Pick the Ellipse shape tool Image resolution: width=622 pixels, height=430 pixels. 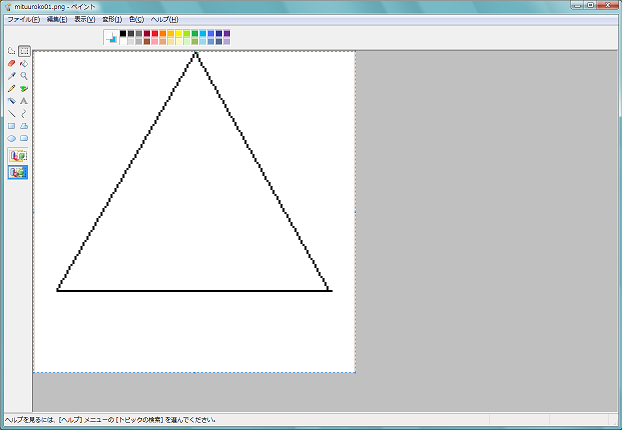11,138
